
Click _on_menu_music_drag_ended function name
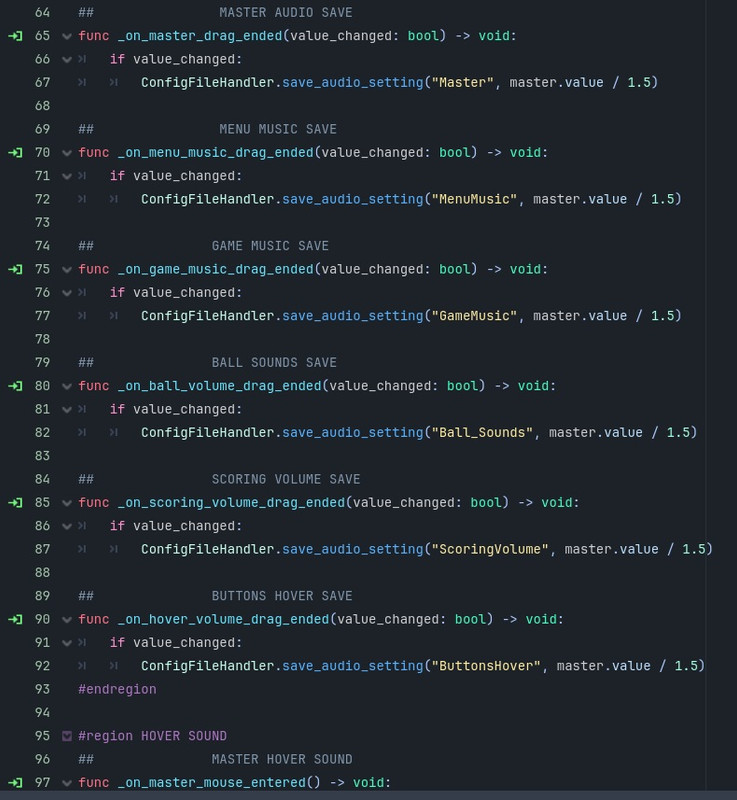tap(216, 153)
